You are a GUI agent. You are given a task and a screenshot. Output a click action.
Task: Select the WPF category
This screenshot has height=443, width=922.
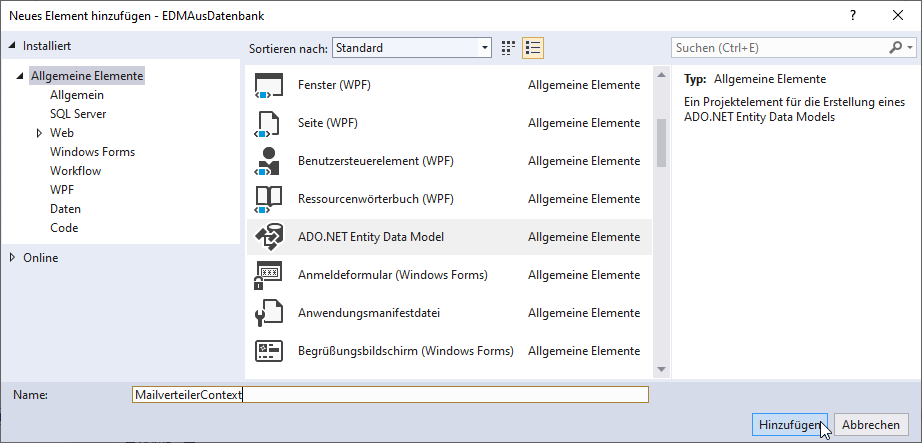[x=62, y=190]
